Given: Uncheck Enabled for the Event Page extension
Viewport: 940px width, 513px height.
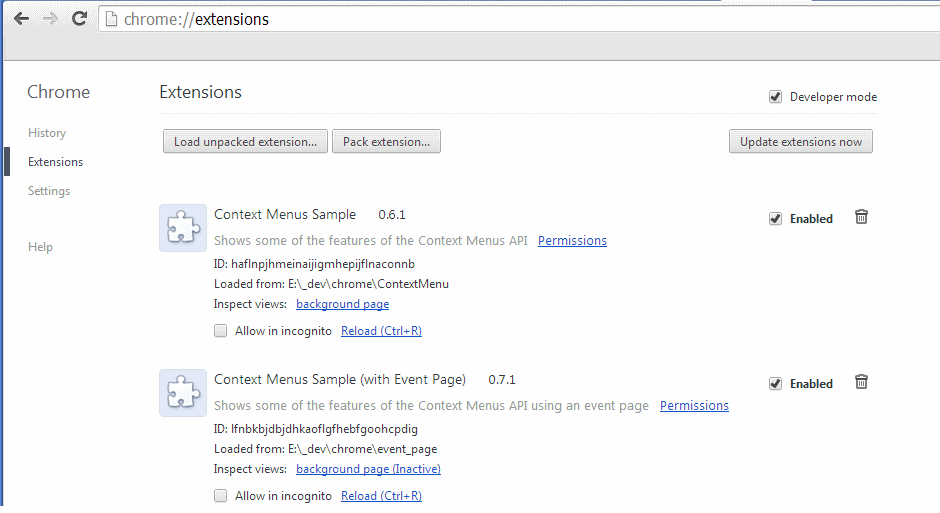Looking at the screenshot, I should click(x=775, y=384).
